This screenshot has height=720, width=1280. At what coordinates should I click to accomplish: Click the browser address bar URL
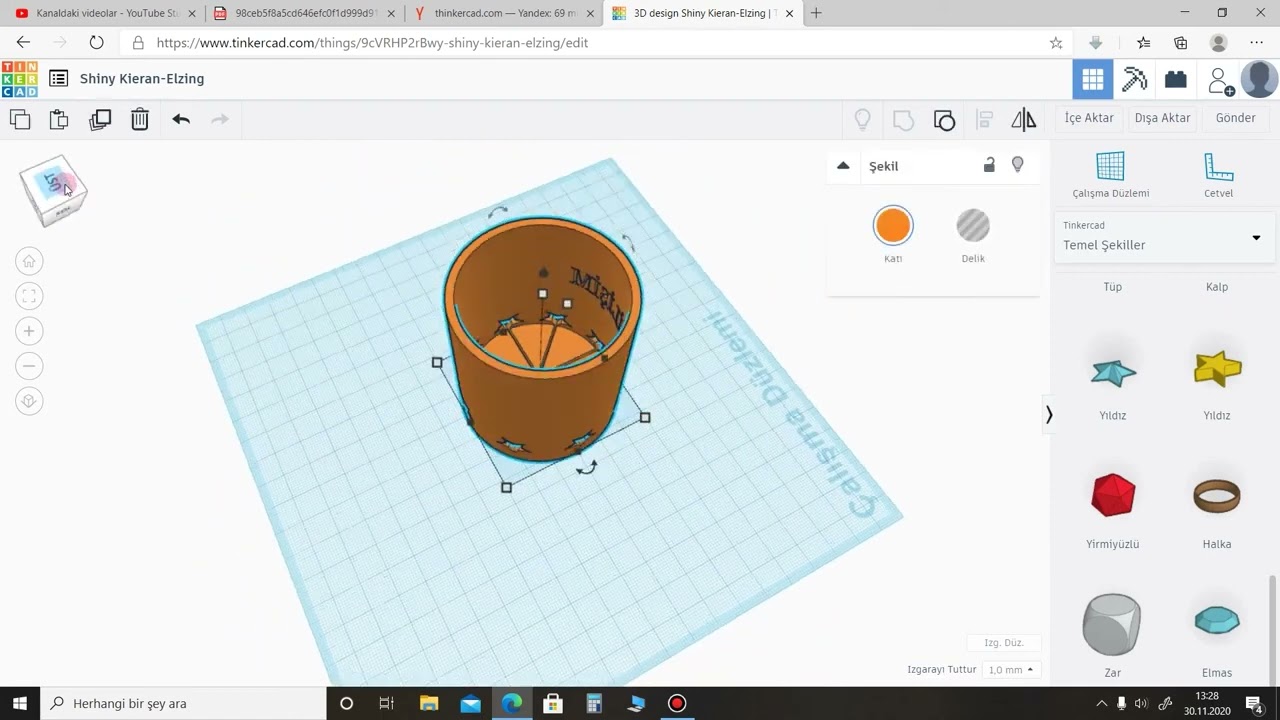click(x=372, y=43)
